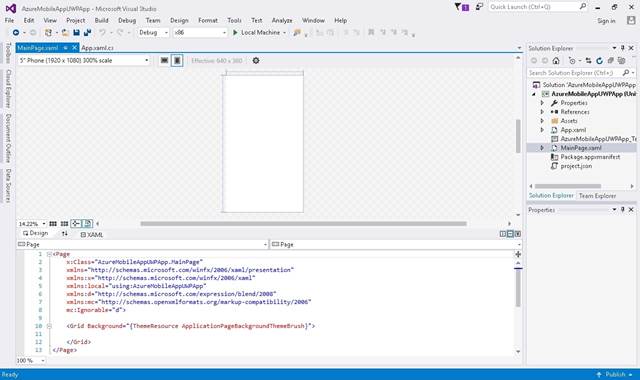
Task: Open the x86 platform dropdown
Action: pyautogui.click(x=200, y=32)
